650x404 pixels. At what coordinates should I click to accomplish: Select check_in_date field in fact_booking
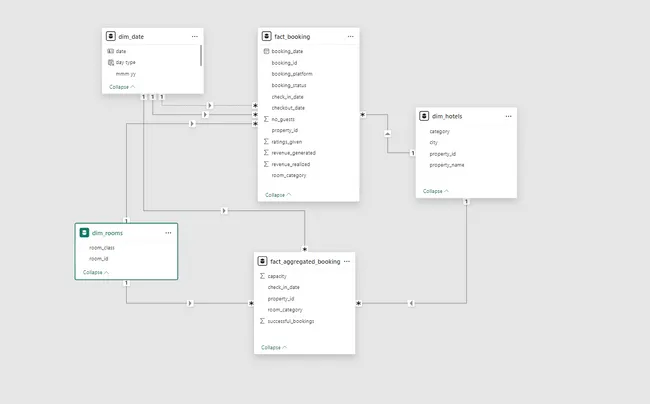tap(287, 97)
